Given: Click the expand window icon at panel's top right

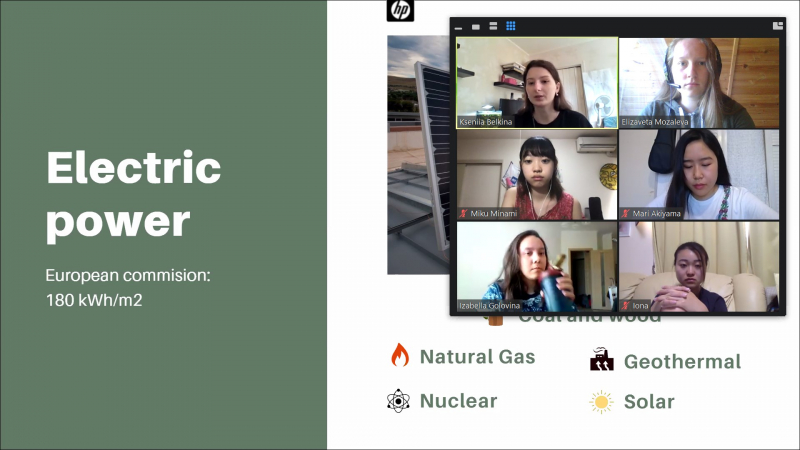Looking at the screenshot, I should coord(777,26).
